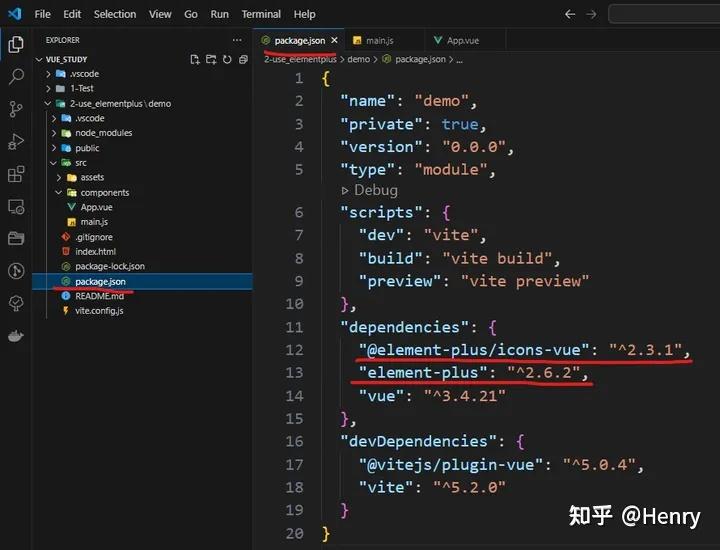
Task: Click the "vite build" script value
Action: (x=496, y=258)
